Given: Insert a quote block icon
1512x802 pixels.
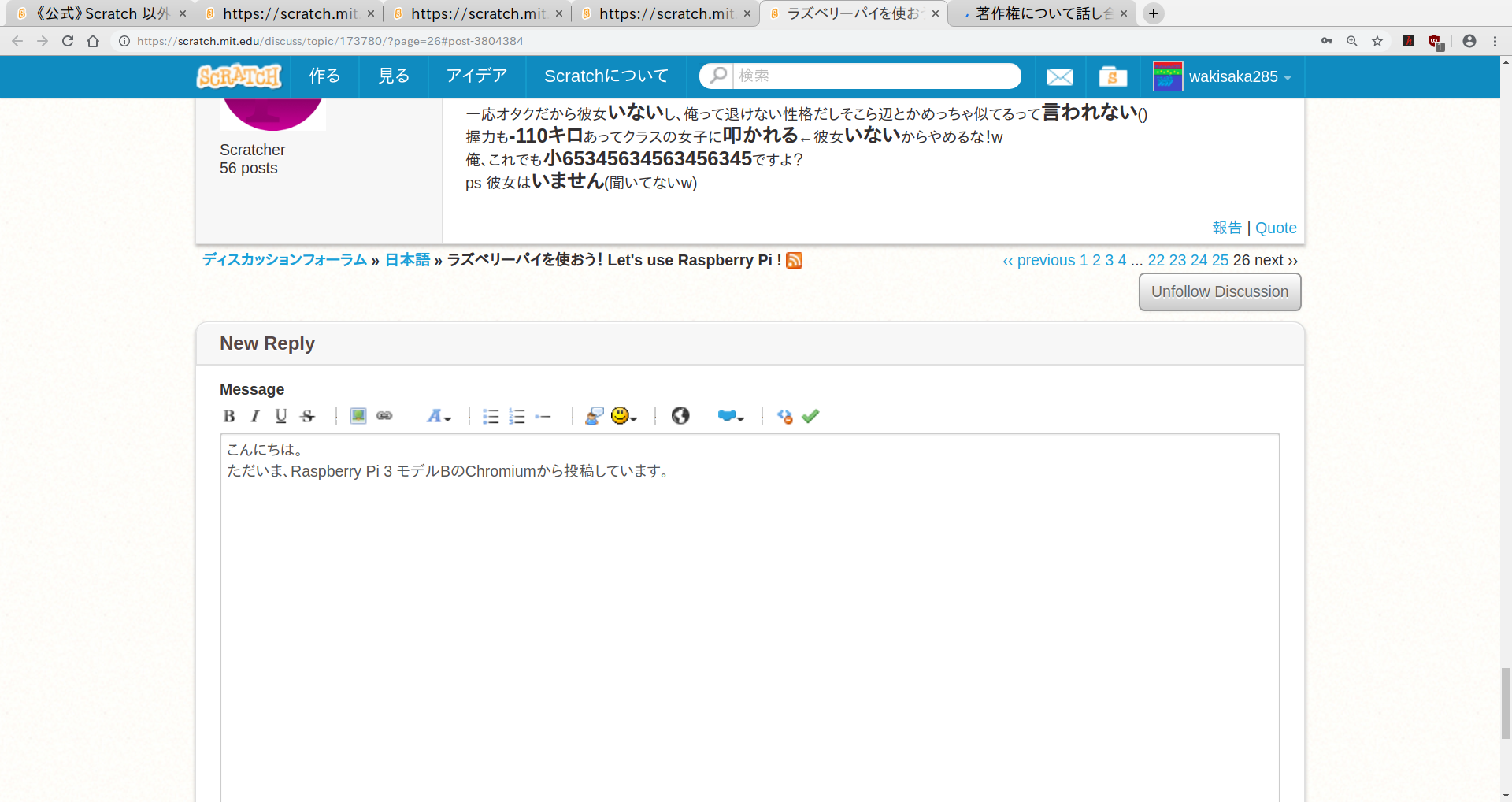Looking at the screenshot, I should 594,416.
